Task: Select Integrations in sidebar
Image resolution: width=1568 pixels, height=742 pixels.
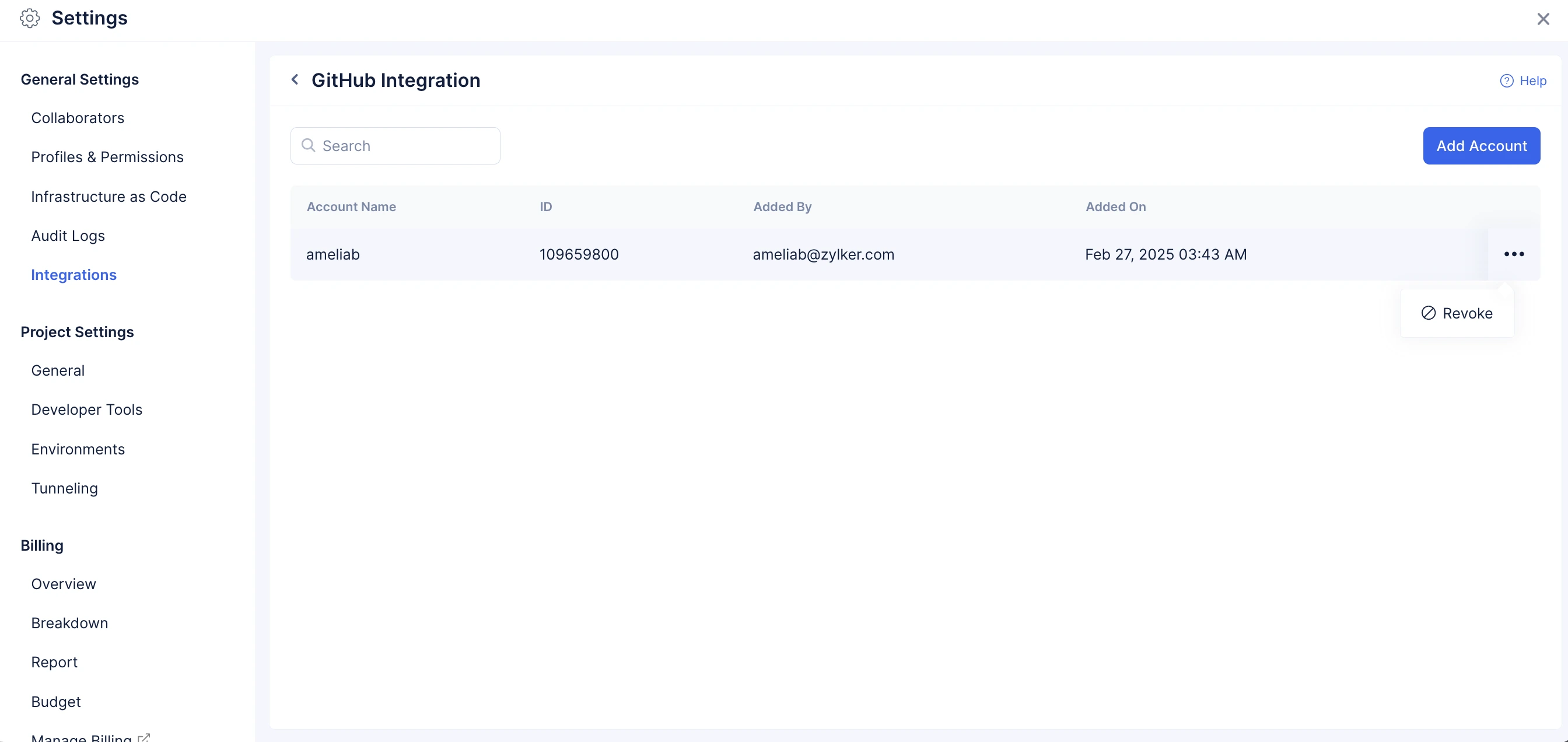Action: point(73,275)
